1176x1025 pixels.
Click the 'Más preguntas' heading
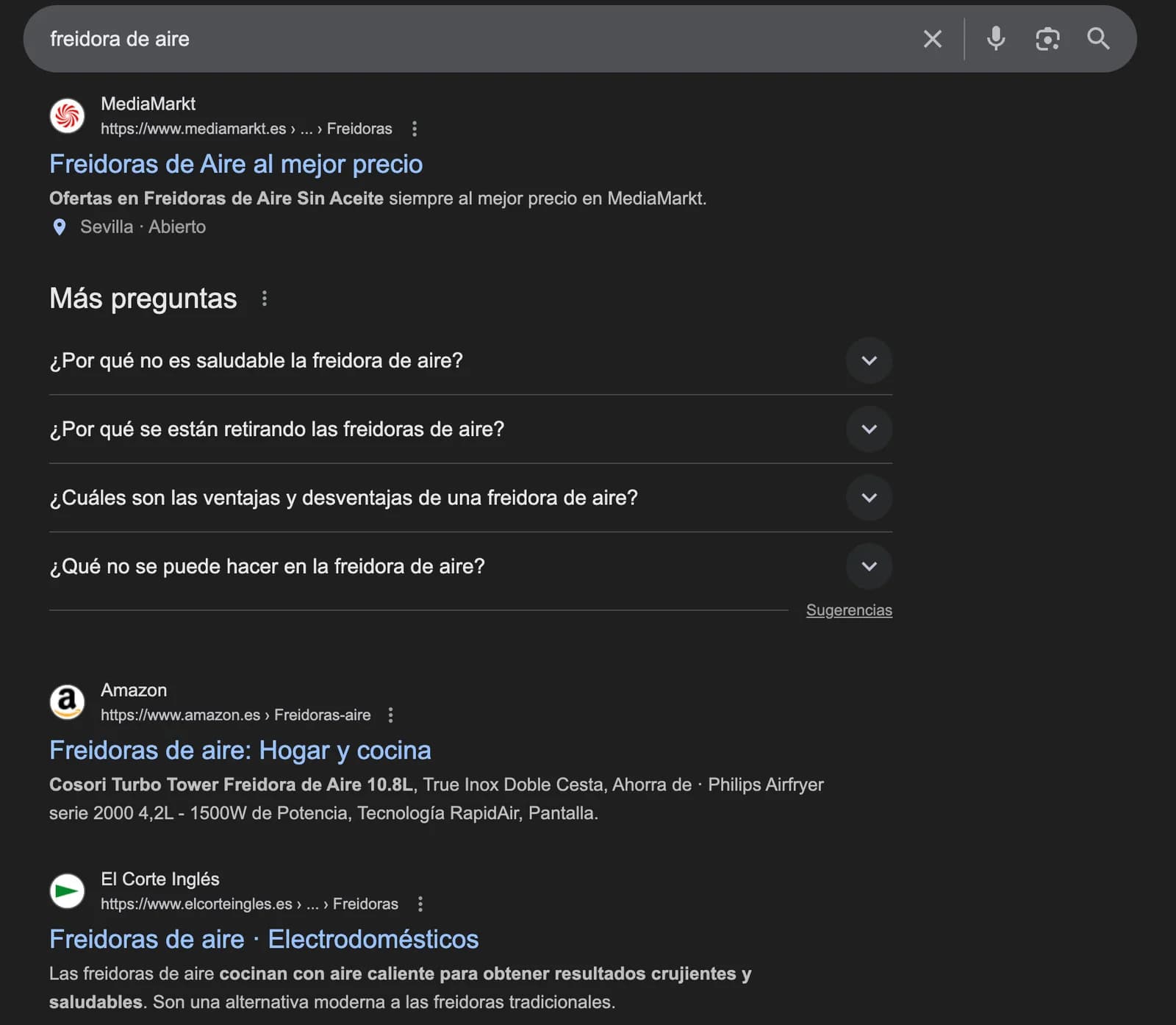click(x=143, y=299)
